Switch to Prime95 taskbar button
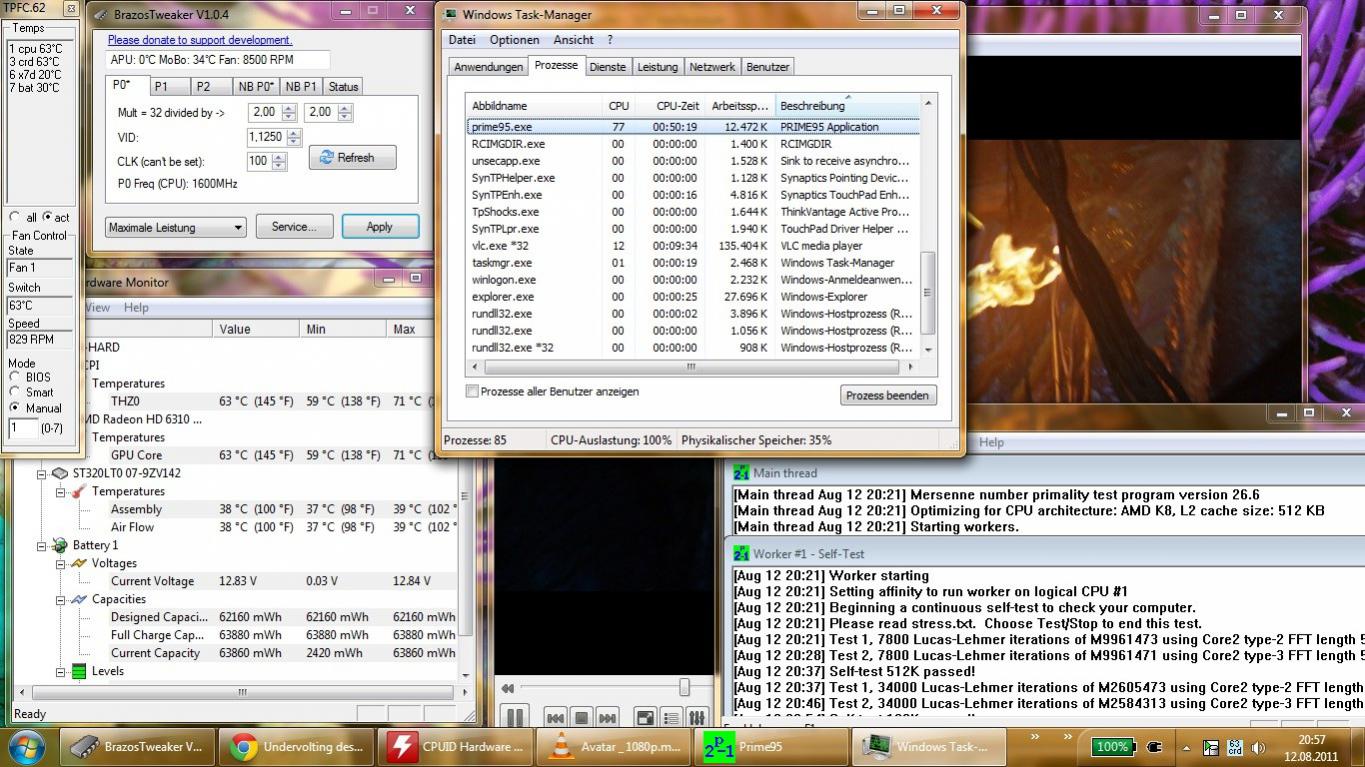This screenshot has width=1365, height=767. [x=770, y=746]
